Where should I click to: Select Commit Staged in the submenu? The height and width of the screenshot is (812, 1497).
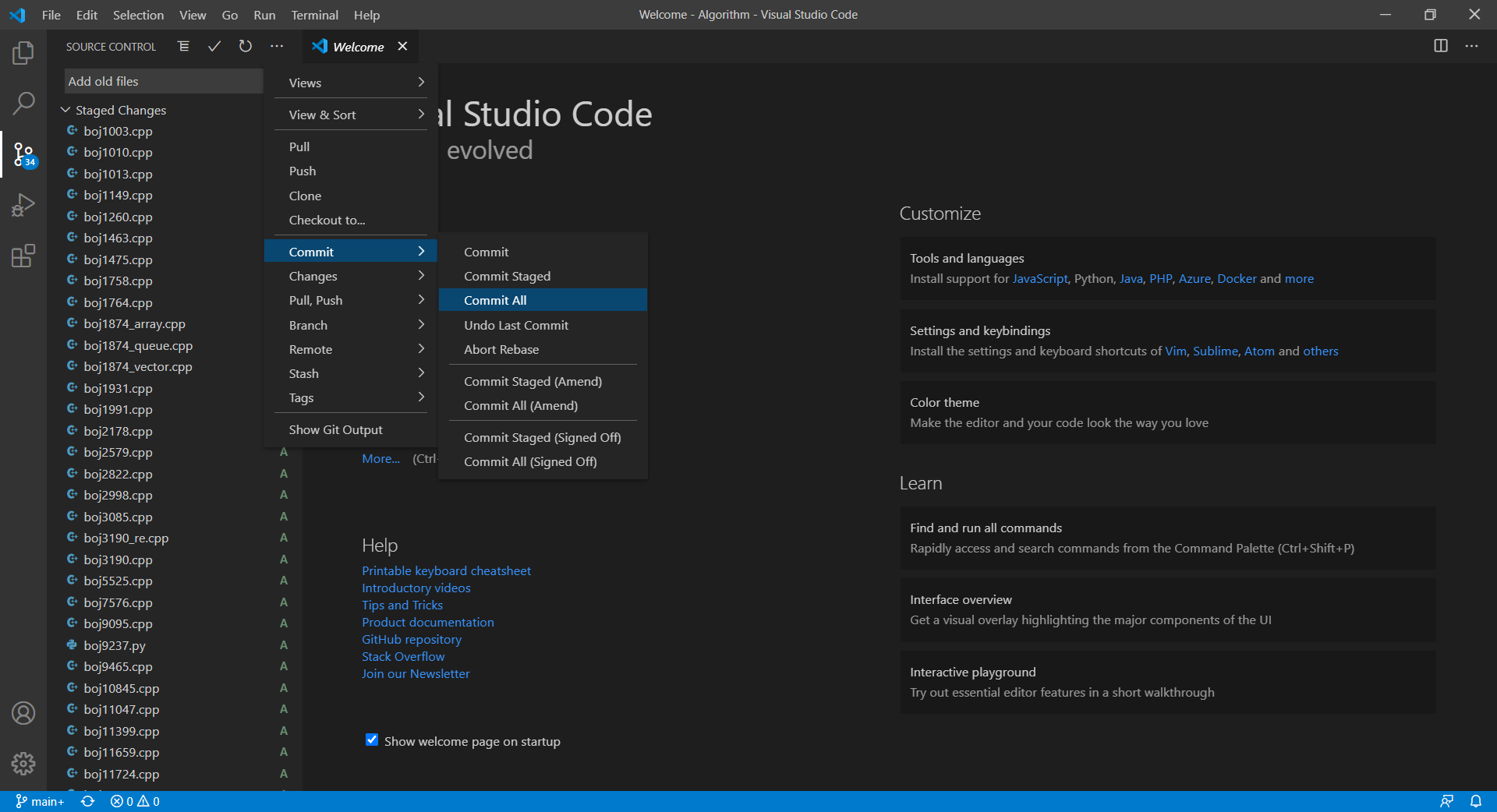(x=543, y=276)
